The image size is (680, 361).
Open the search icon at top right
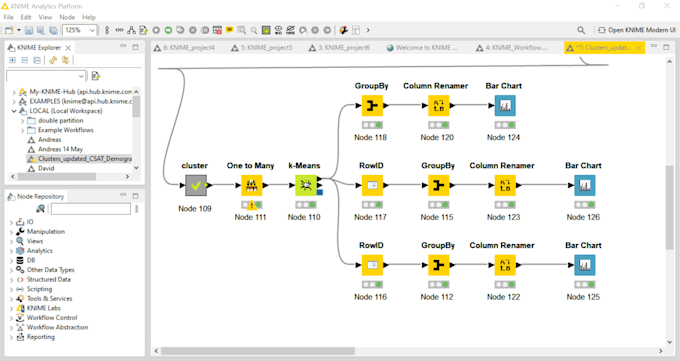click(581, 30)
